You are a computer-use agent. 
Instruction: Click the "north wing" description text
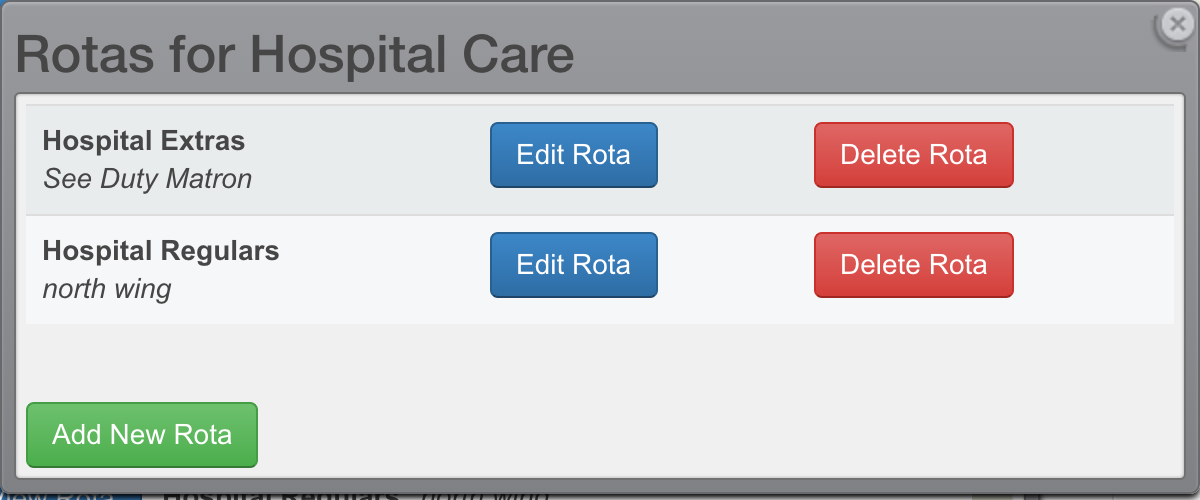pos(107,289)
